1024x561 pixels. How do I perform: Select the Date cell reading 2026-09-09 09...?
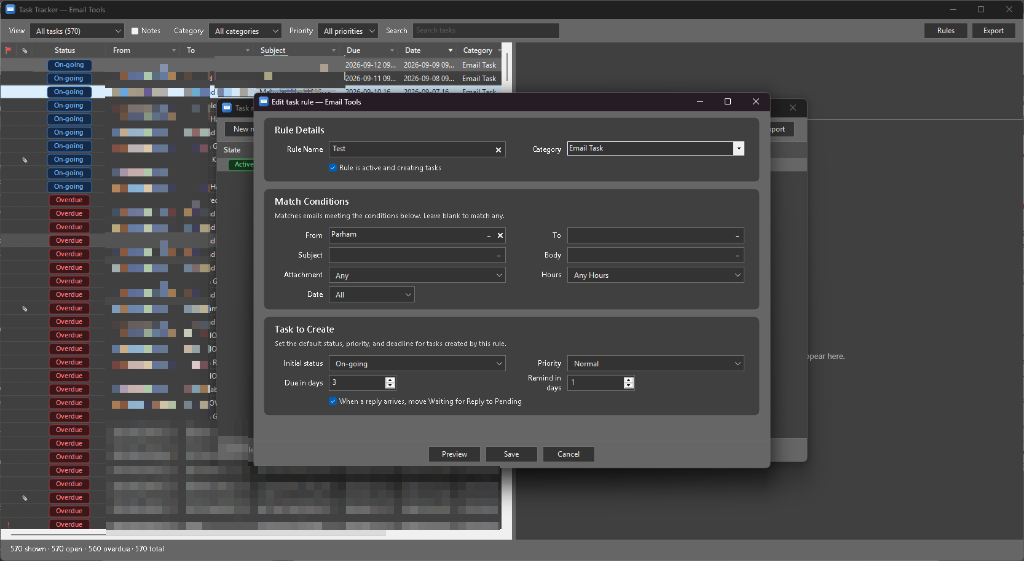[428, 65]
